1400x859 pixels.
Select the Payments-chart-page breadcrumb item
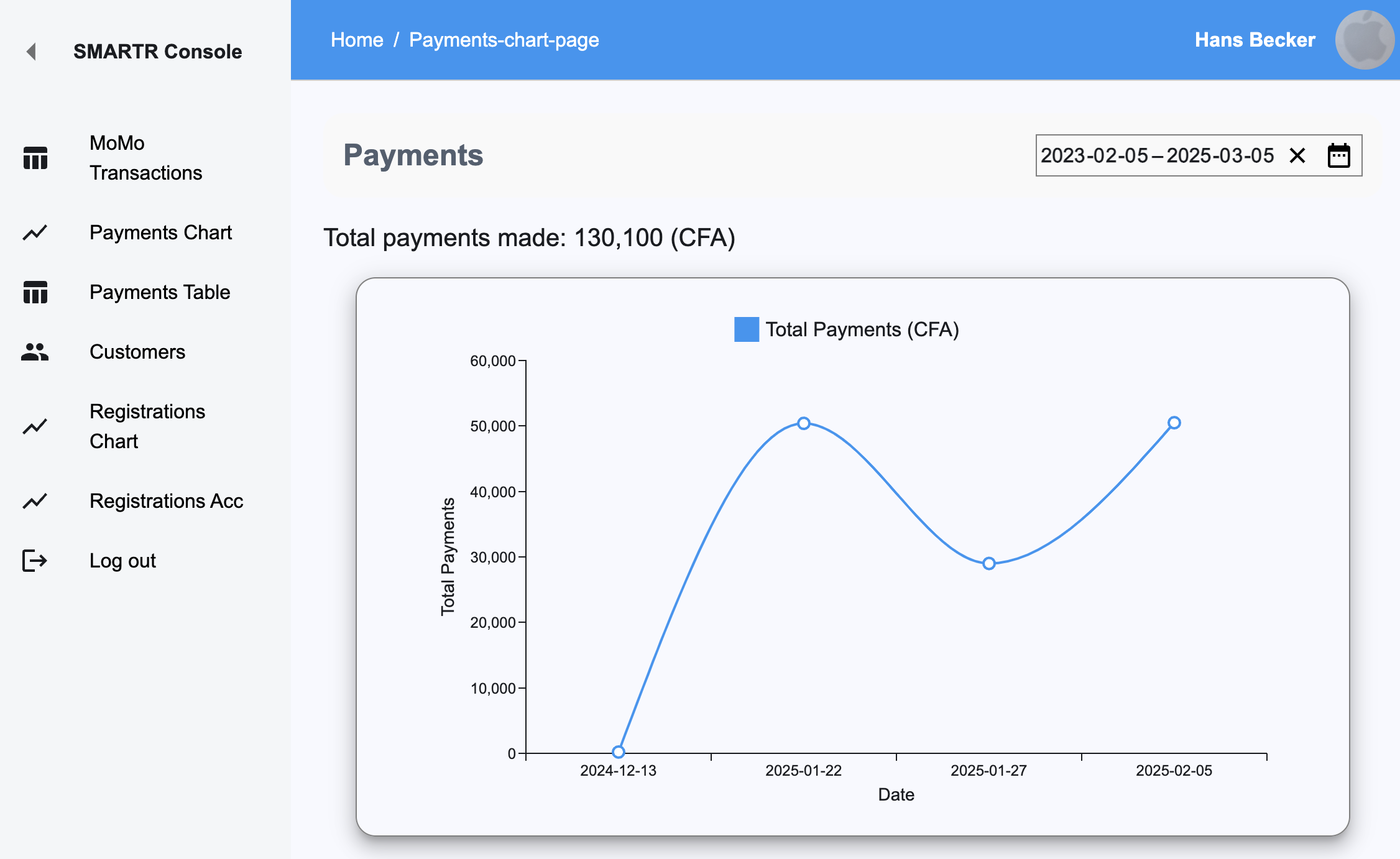coord(504,39)
